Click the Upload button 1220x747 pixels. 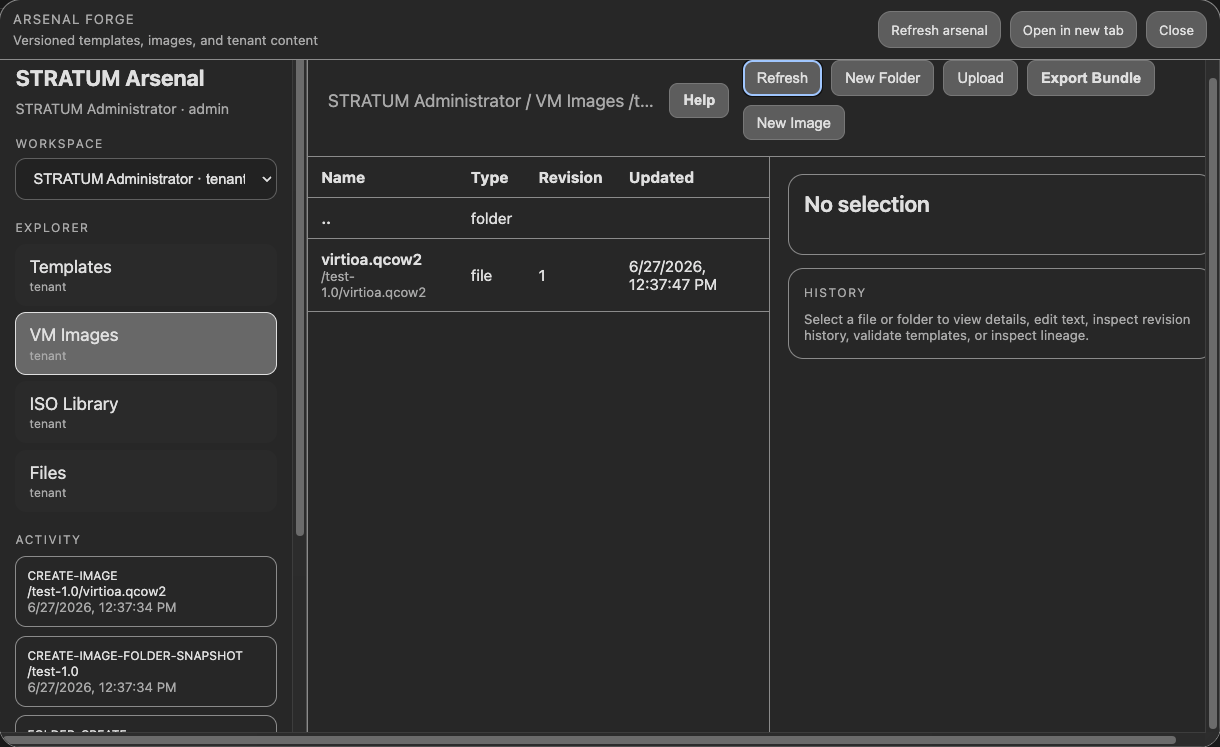coord(980,78)
